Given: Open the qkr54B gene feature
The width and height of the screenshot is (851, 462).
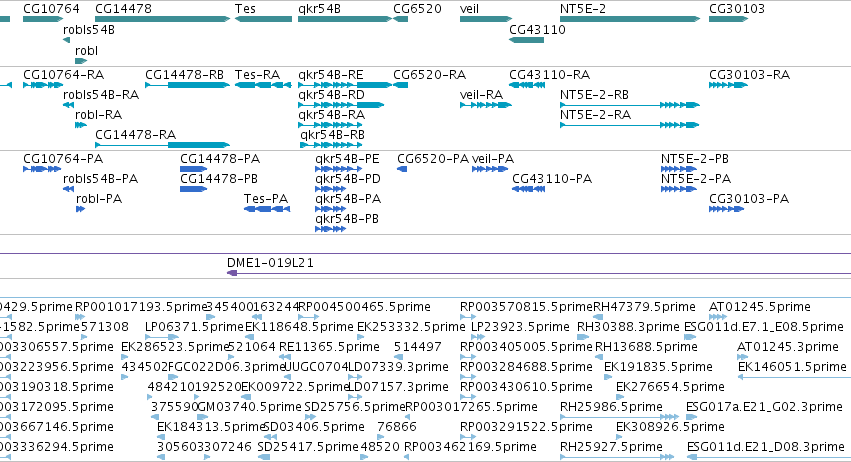Looking at the screenshot, I should (345, 19).
